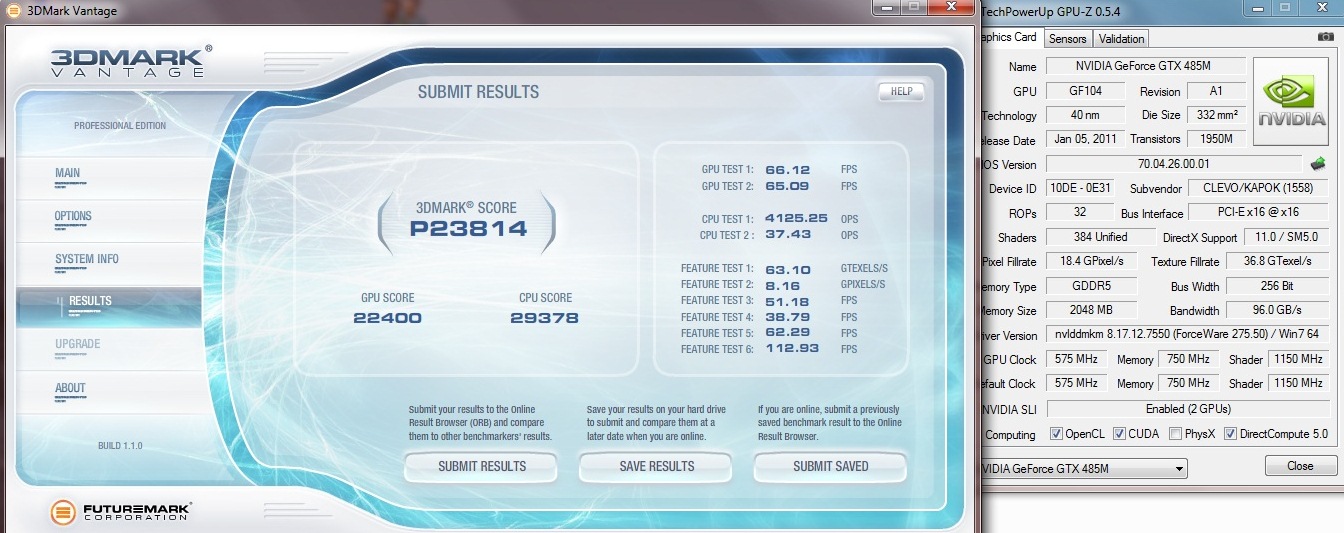Click the GPU name field in GPU-Z
This screenshot has height=533, width=1344.
click(1145, 66)
